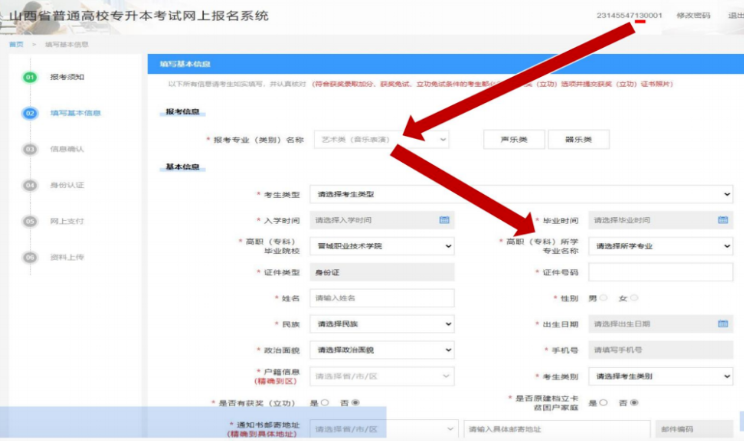The image size is (744, 441).
Task: Open calendar icon in 出生日期 field
Action: coord(723,324)
